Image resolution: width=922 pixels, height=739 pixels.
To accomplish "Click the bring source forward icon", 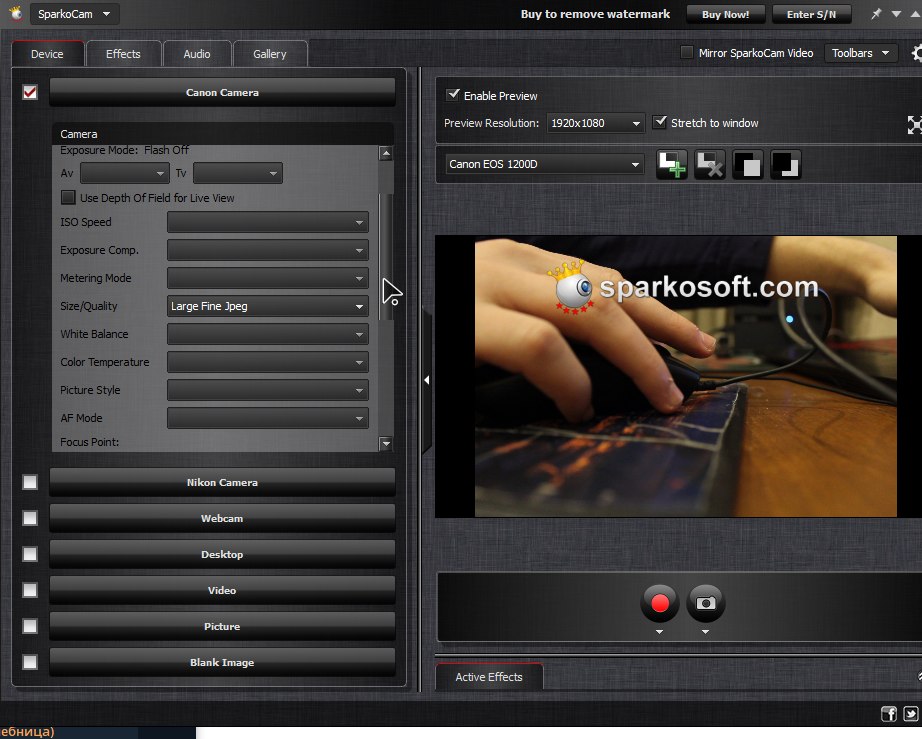I will pos(748,165).
